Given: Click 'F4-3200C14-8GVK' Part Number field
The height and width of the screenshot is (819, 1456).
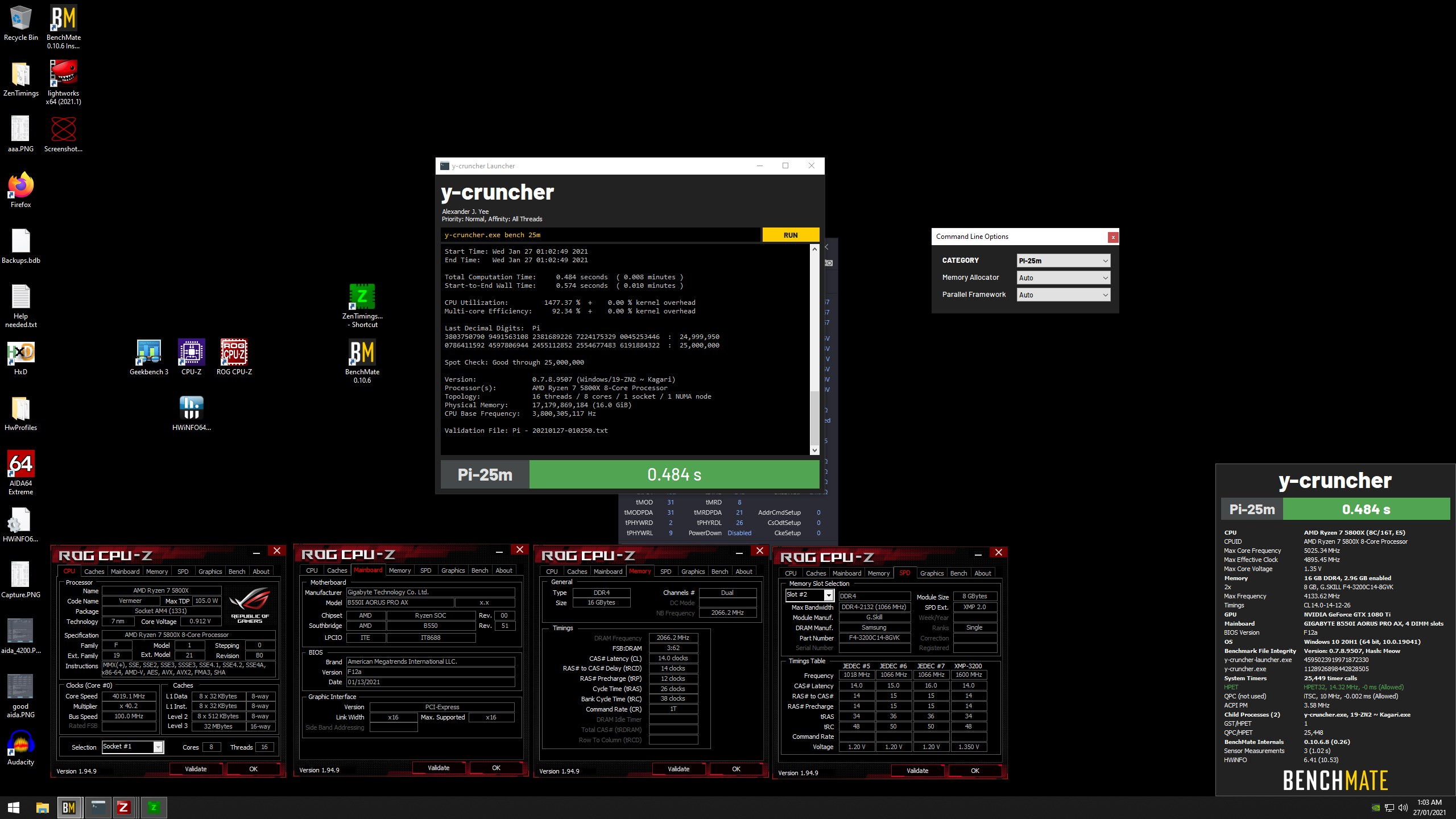Looking at the screenshot, I should coord(874,638).
